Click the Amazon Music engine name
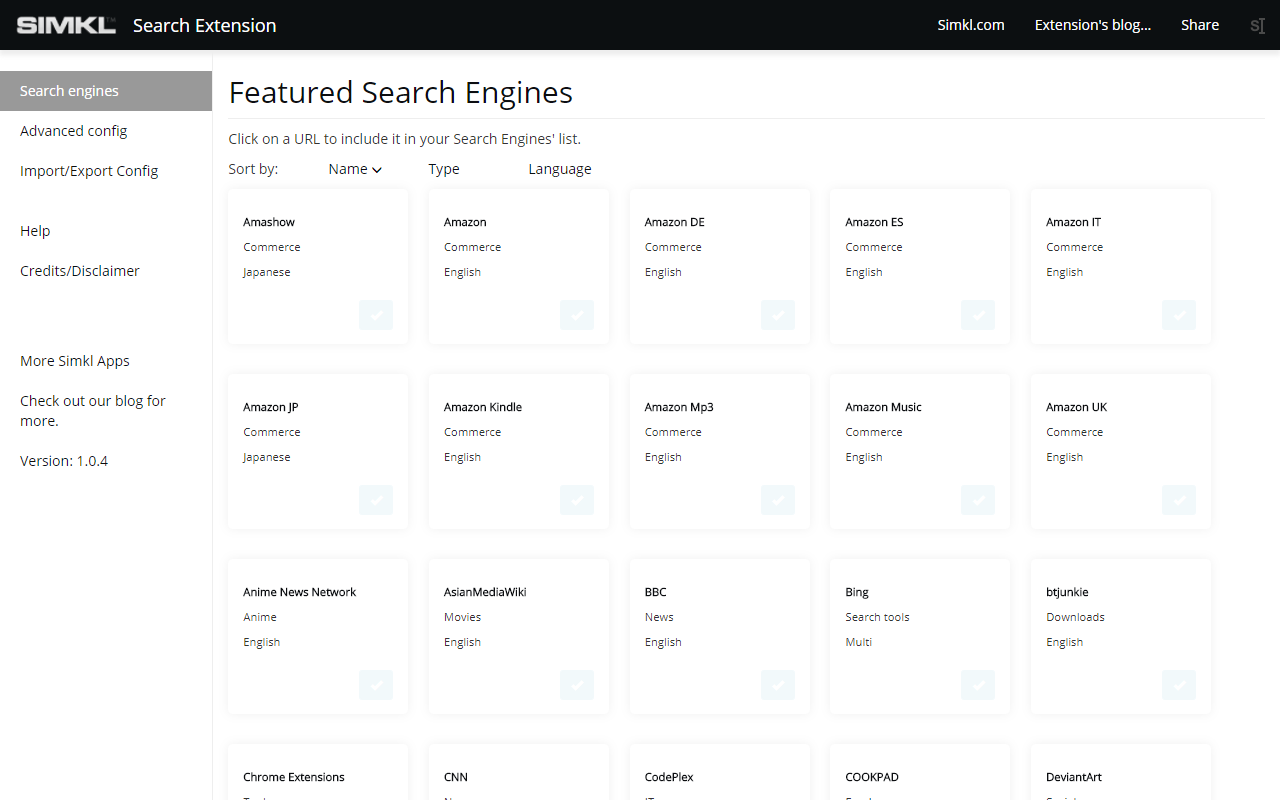This screenshot has height=800, width=1280. (883, 407)
